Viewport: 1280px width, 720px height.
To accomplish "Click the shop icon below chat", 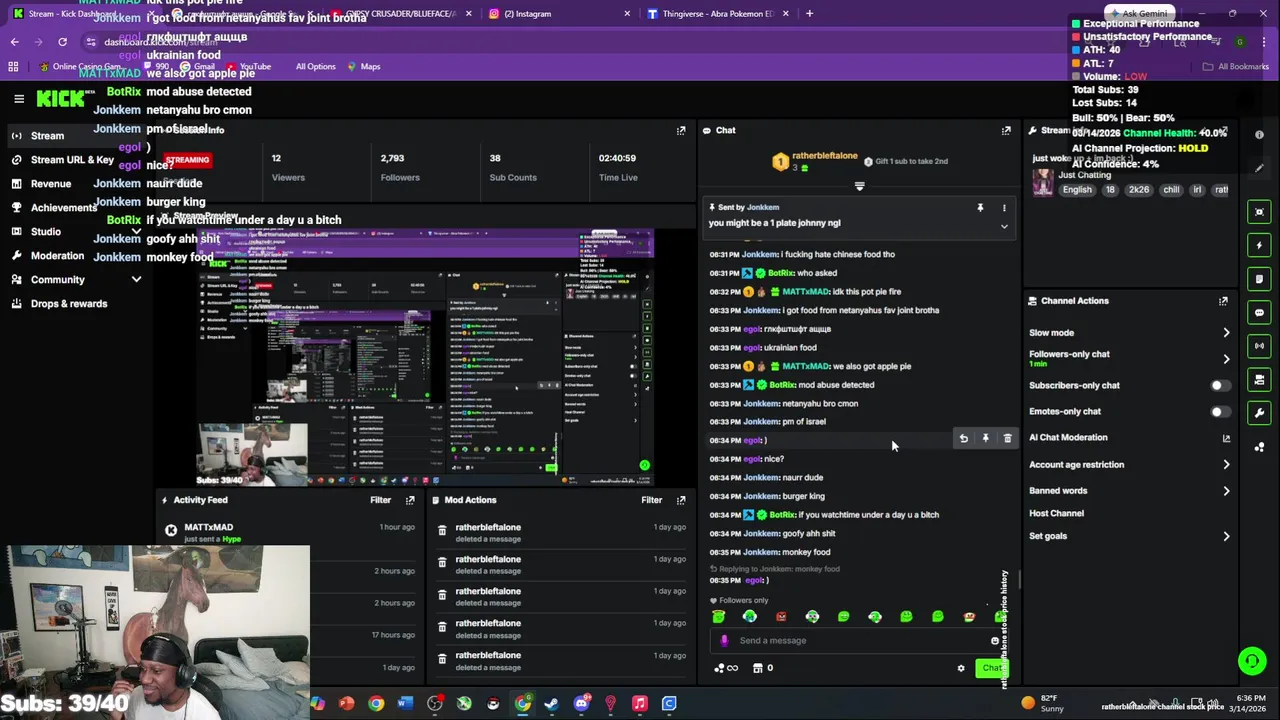I will tap(758, 668).
